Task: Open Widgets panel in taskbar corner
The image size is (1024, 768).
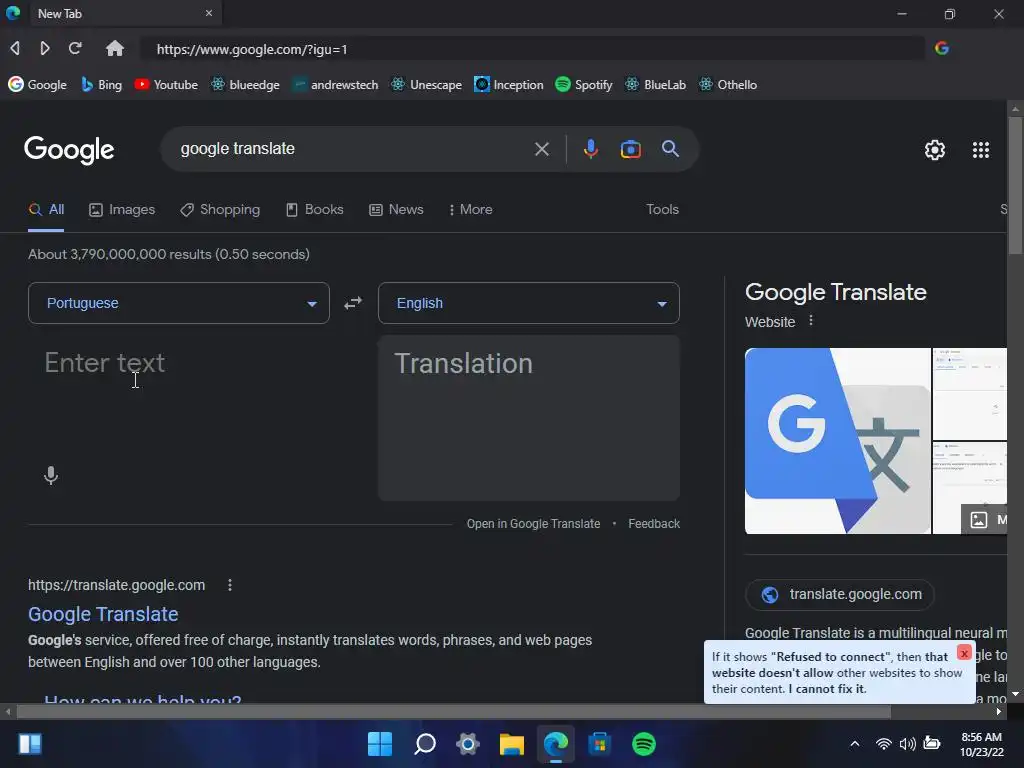Action: 30,744
